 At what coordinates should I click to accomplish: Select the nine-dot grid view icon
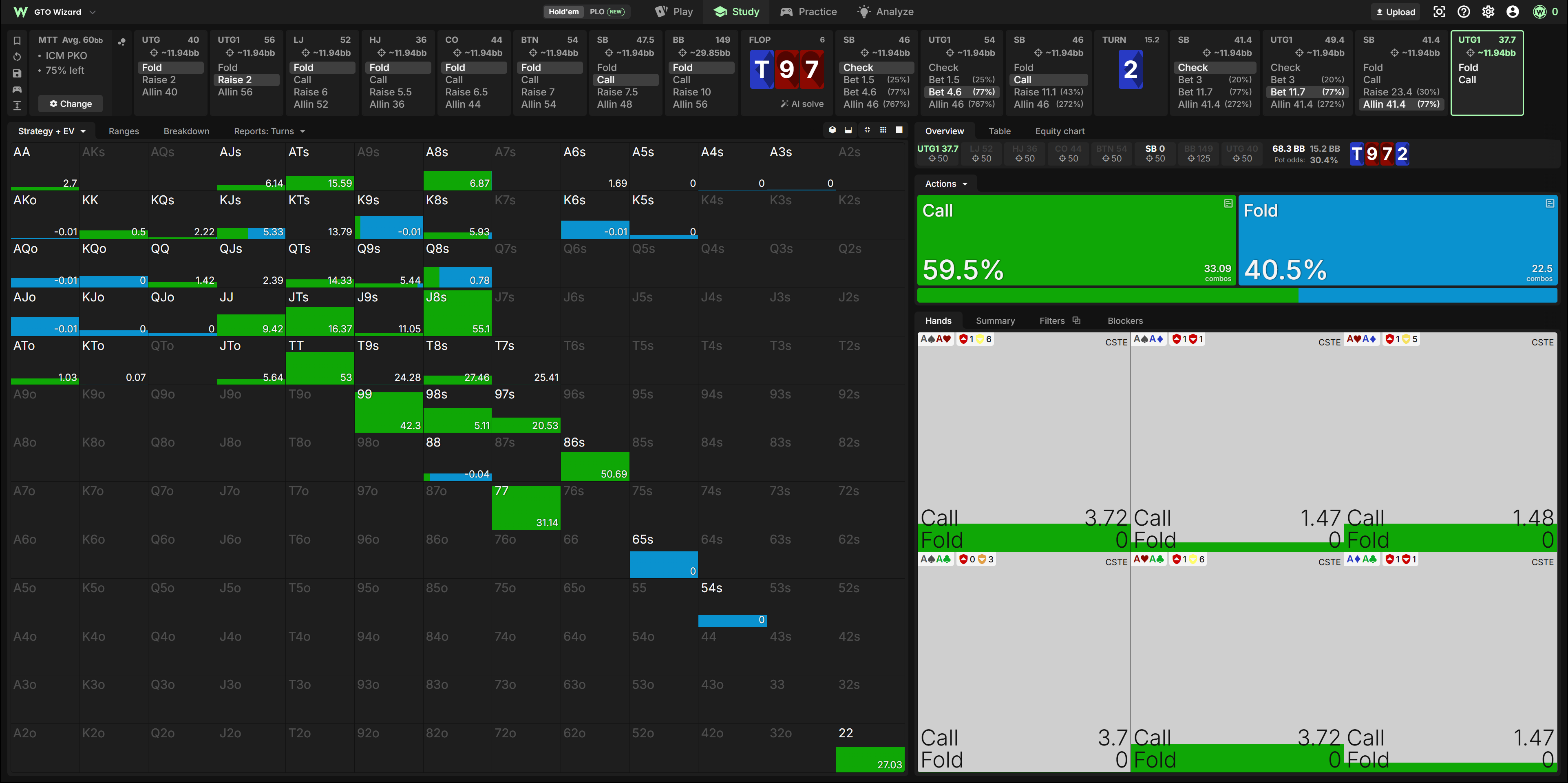[883, 130]
